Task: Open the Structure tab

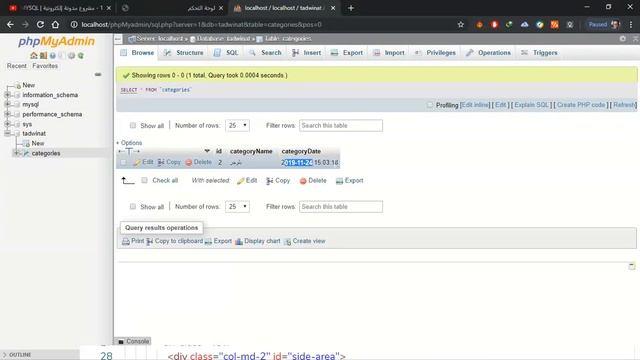Action: [184, 53]
